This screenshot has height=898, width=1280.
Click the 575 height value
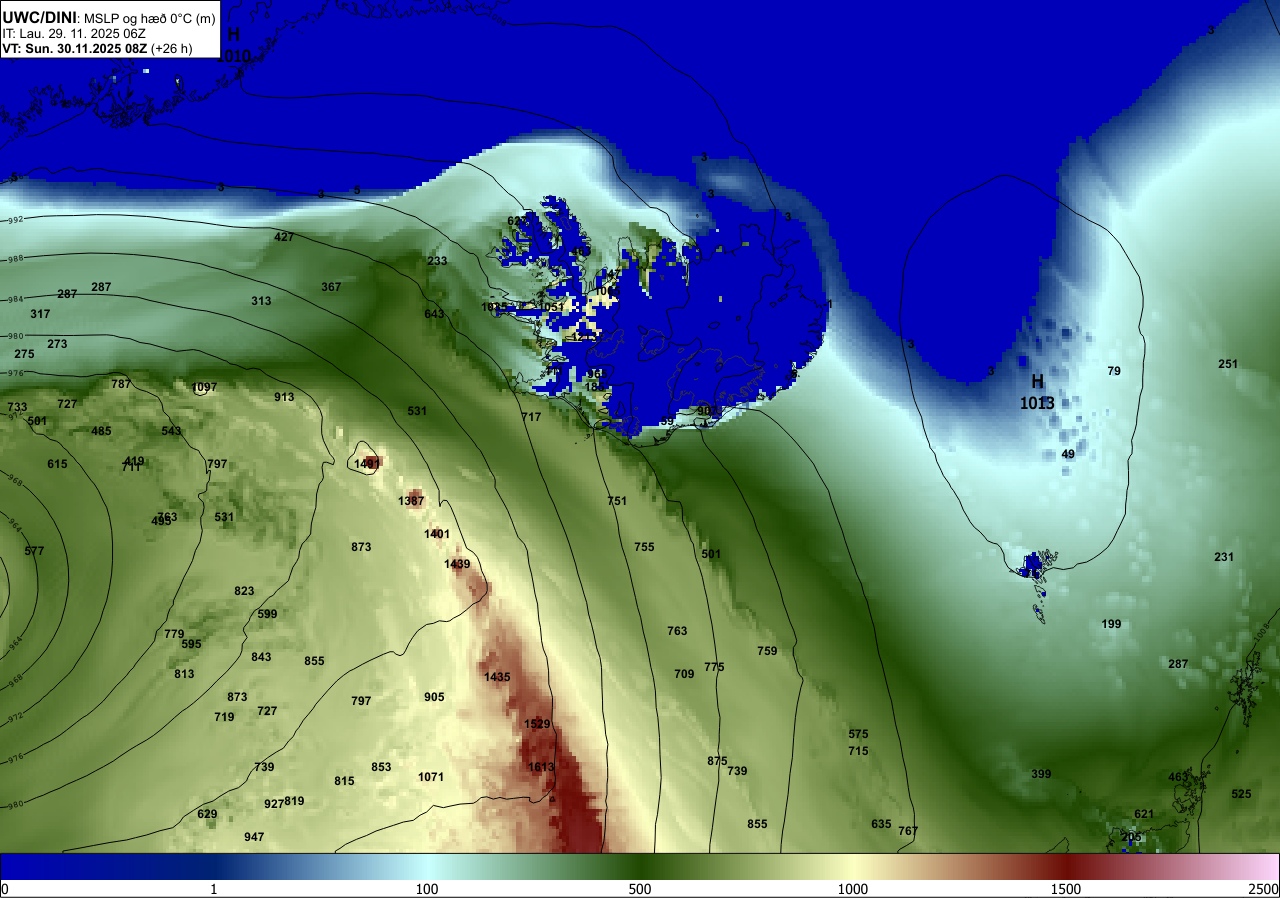click(x=858, y=734)
